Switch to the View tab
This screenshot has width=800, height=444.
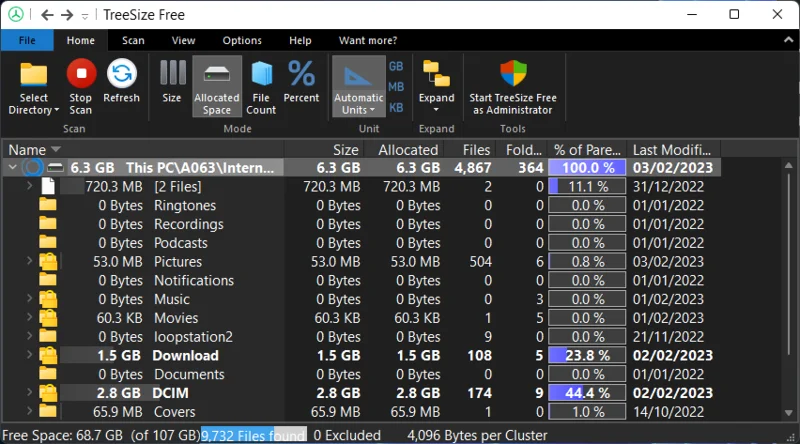pos(183,40)
